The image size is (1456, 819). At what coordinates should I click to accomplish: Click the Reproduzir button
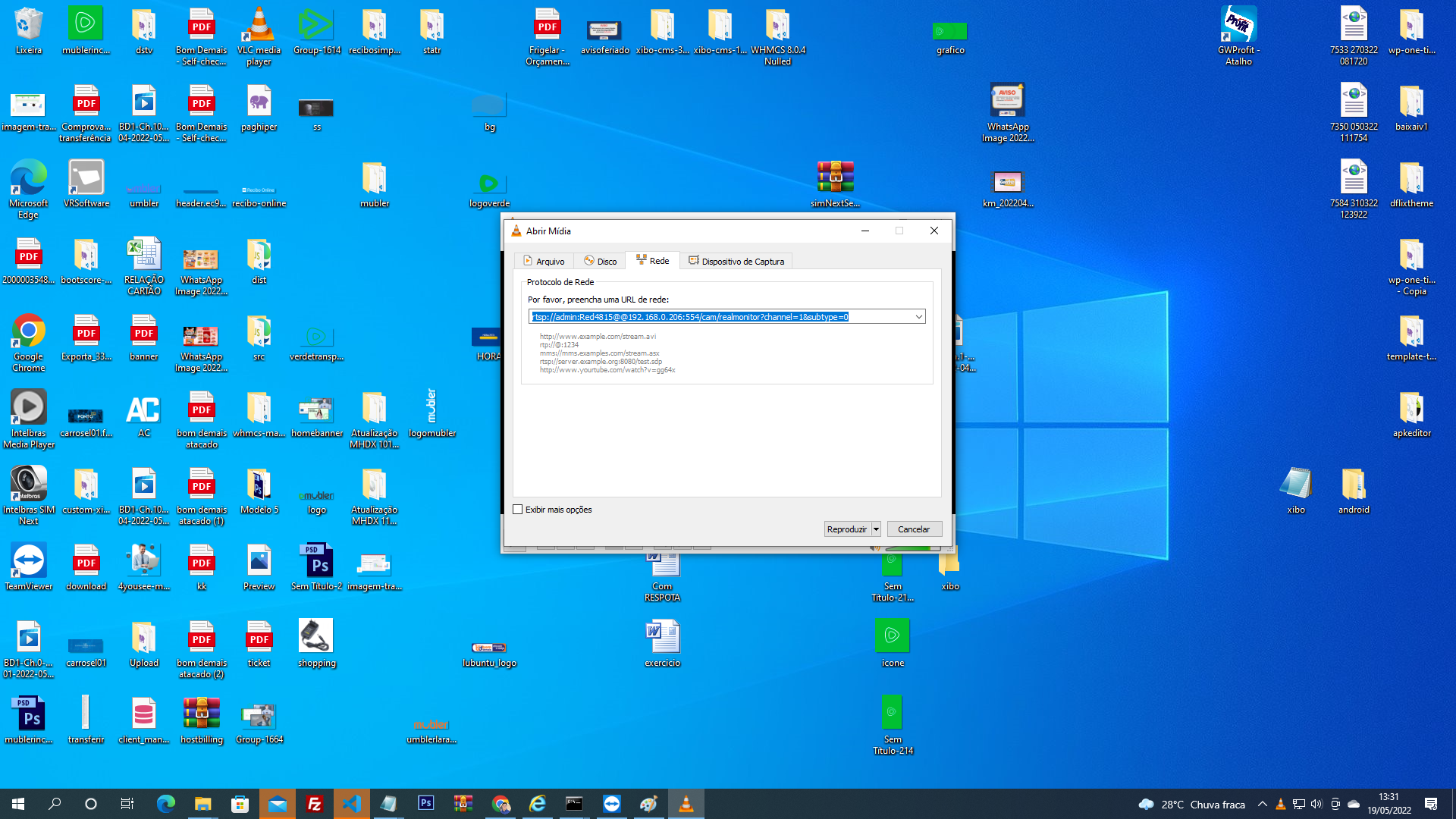(x=847, y=529)
